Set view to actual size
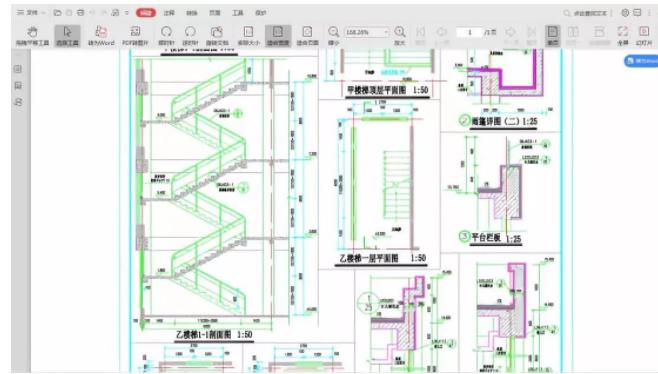This screenshot has height=374, width=658. click(249, 36)
